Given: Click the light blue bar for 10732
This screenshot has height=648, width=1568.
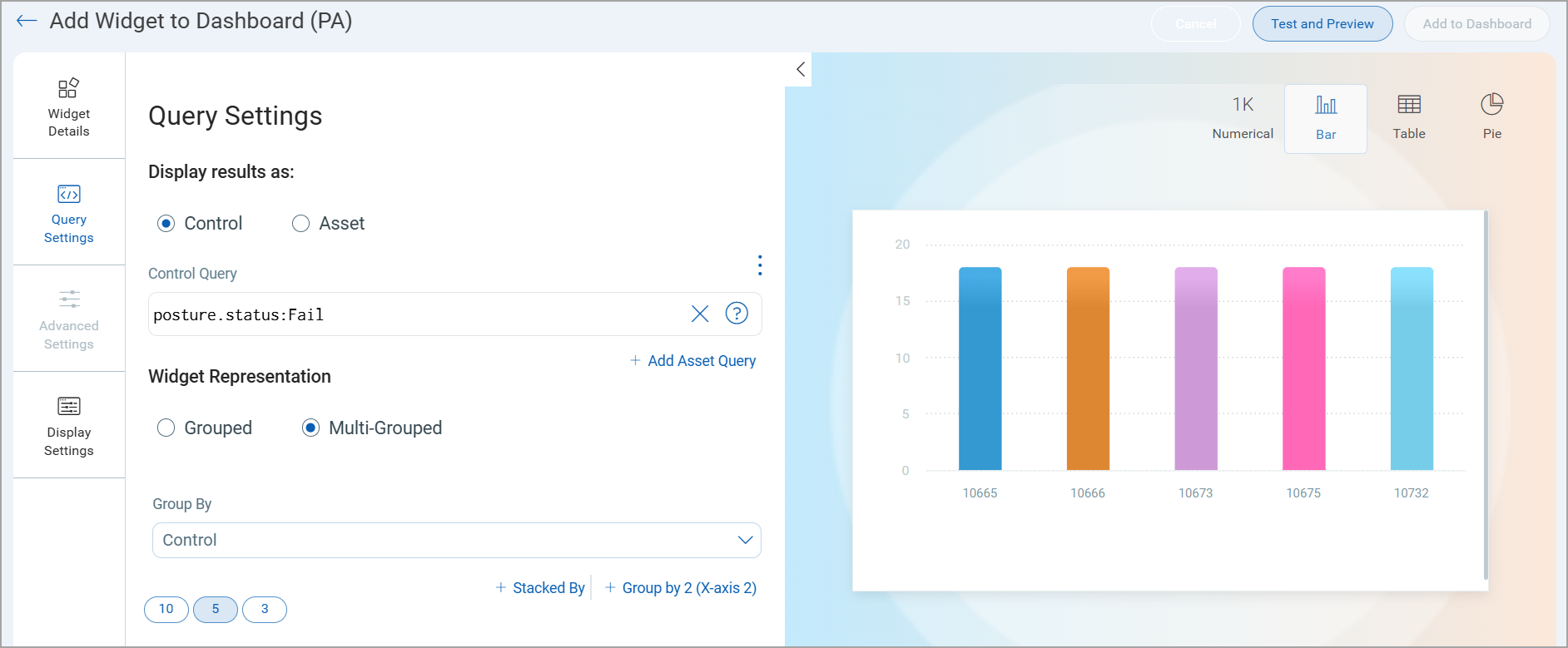Looking at the screenshot, I should point(1412,369).
